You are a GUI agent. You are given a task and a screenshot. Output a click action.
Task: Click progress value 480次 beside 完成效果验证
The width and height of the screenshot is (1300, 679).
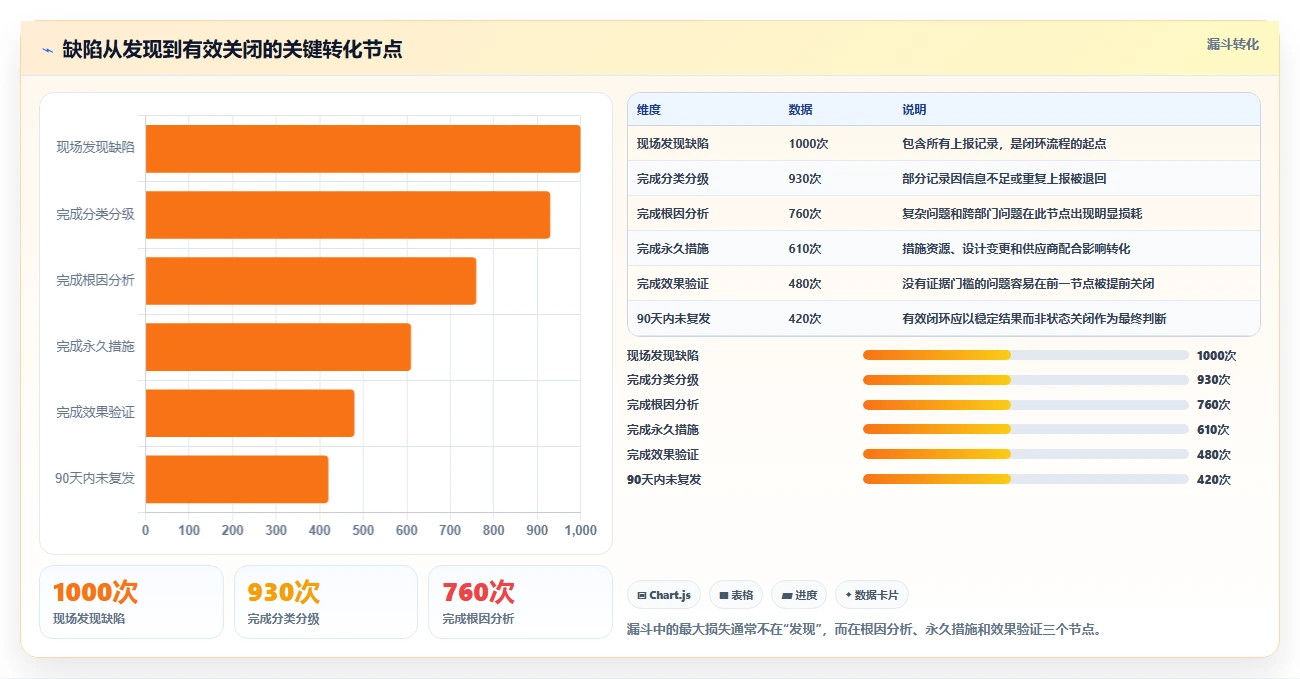pyautogui.click(x=1213, y=455)
